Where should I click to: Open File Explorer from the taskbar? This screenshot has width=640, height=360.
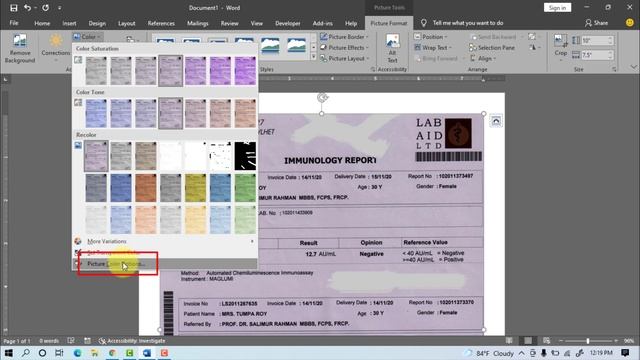coord(95,353)
